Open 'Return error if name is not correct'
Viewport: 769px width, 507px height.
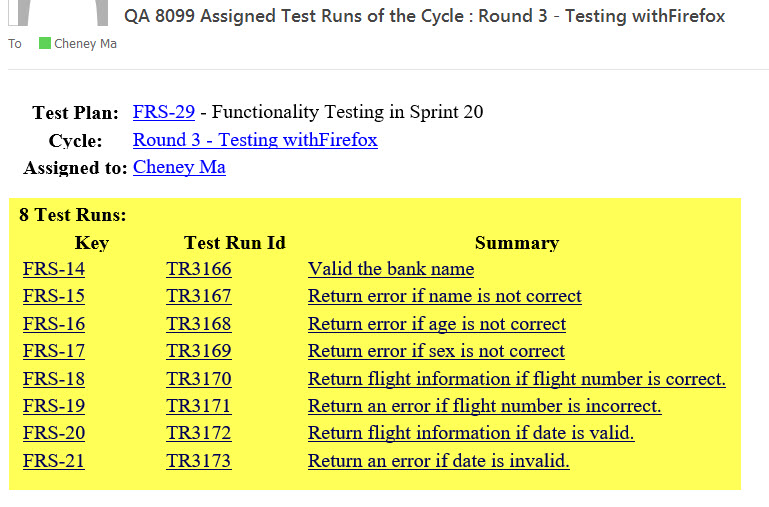pyautogui.click(x=444, y=296)
